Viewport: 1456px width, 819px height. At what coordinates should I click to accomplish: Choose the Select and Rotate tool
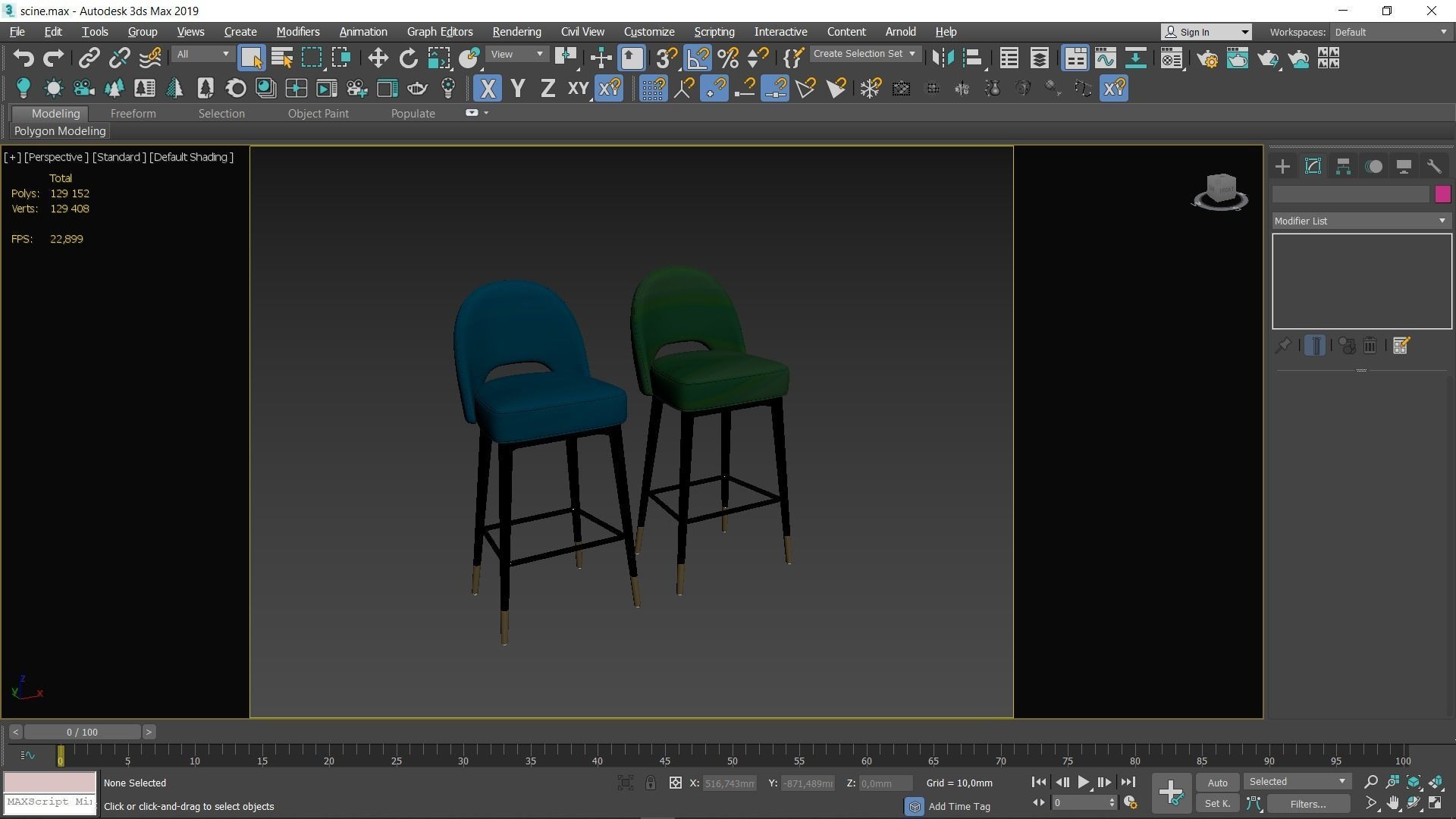tap(408, 58)
